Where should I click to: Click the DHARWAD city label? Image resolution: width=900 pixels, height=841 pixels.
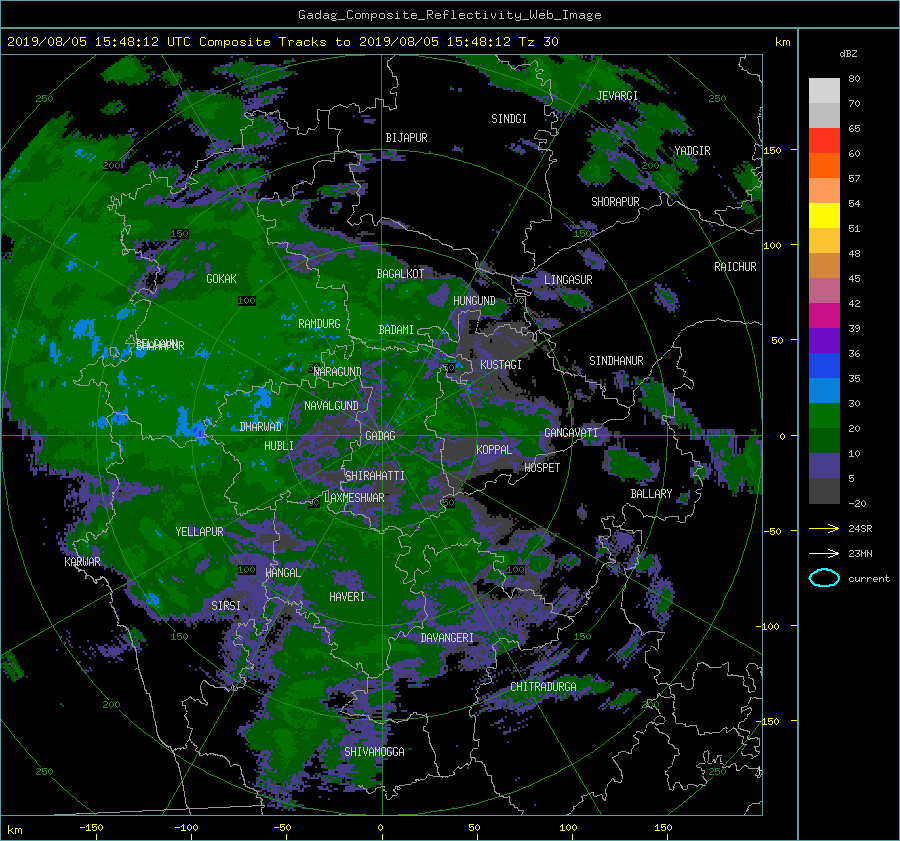point(261,427)
